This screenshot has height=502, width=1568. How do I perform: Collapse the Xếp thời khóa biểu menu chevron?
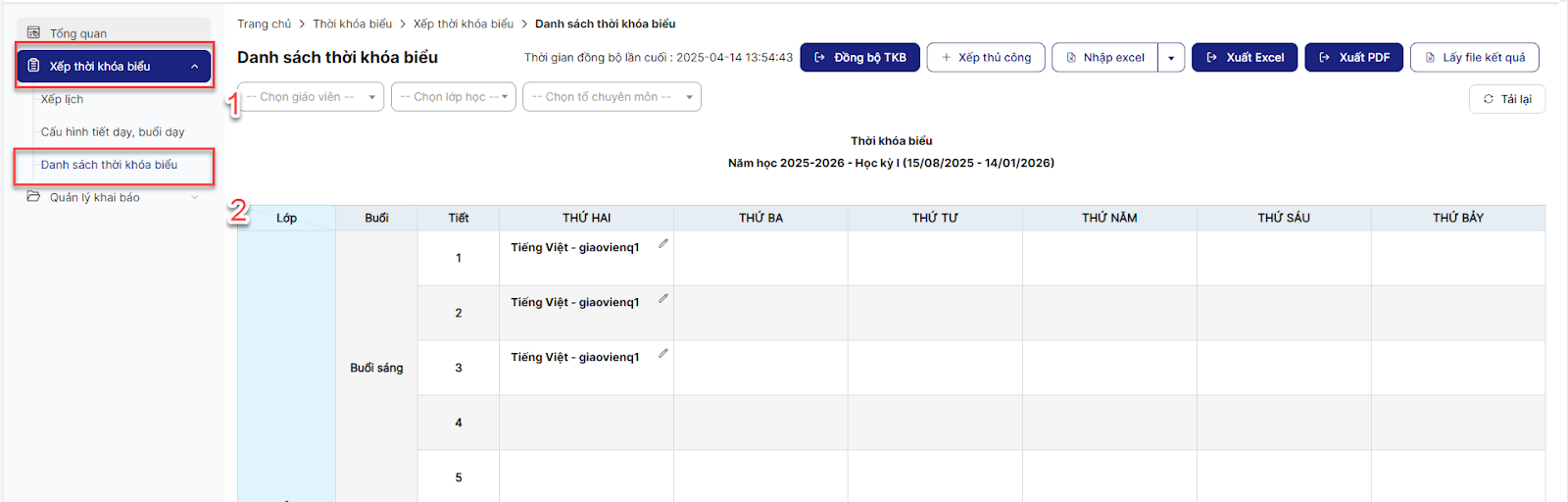194,66
